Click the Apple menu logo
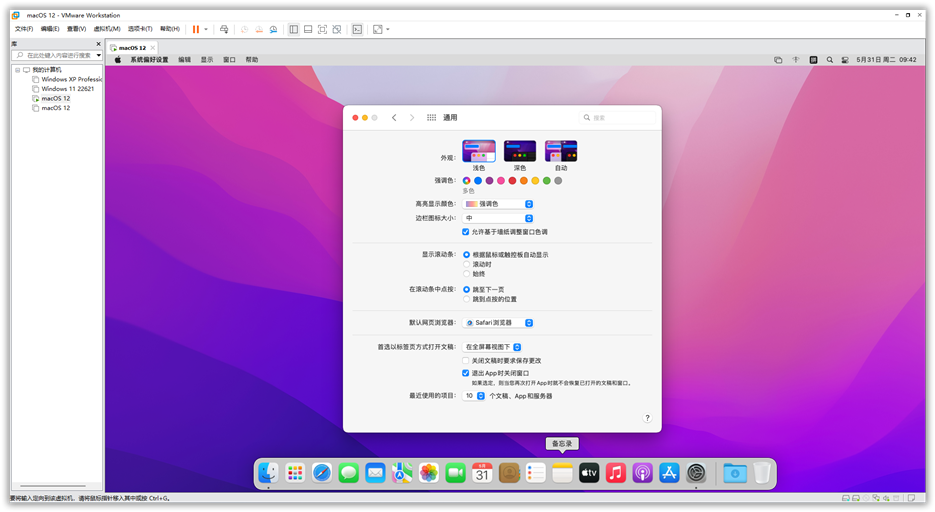The width and height of the screenshot is (935, 512). (118, 60)
